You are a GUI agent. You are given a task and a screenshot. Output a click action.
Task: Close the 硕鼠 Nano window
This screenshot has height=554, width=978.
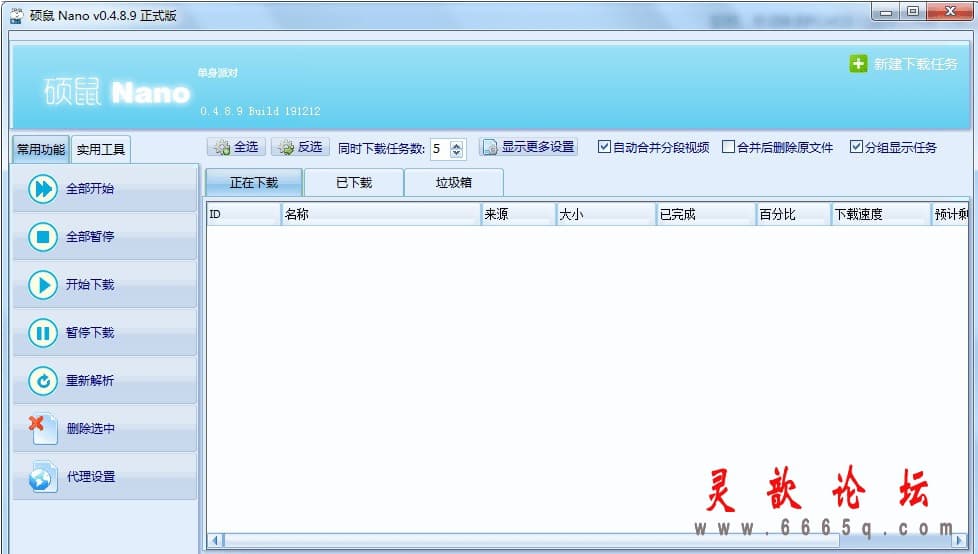[x=950, y=11]
